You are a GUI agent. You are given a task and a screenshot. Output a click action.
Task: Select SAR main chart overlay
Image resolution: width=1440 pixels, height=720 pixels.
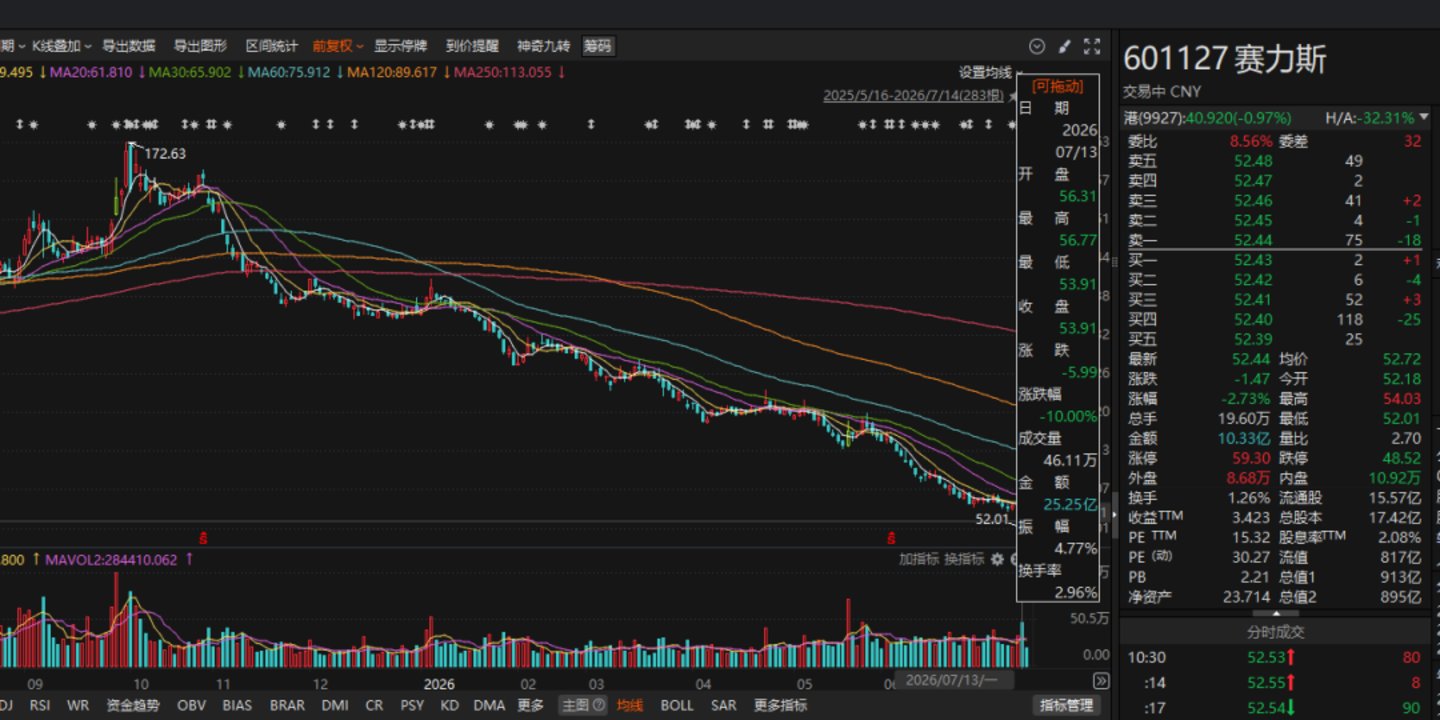pyautogui.click(x=724, y=705)
